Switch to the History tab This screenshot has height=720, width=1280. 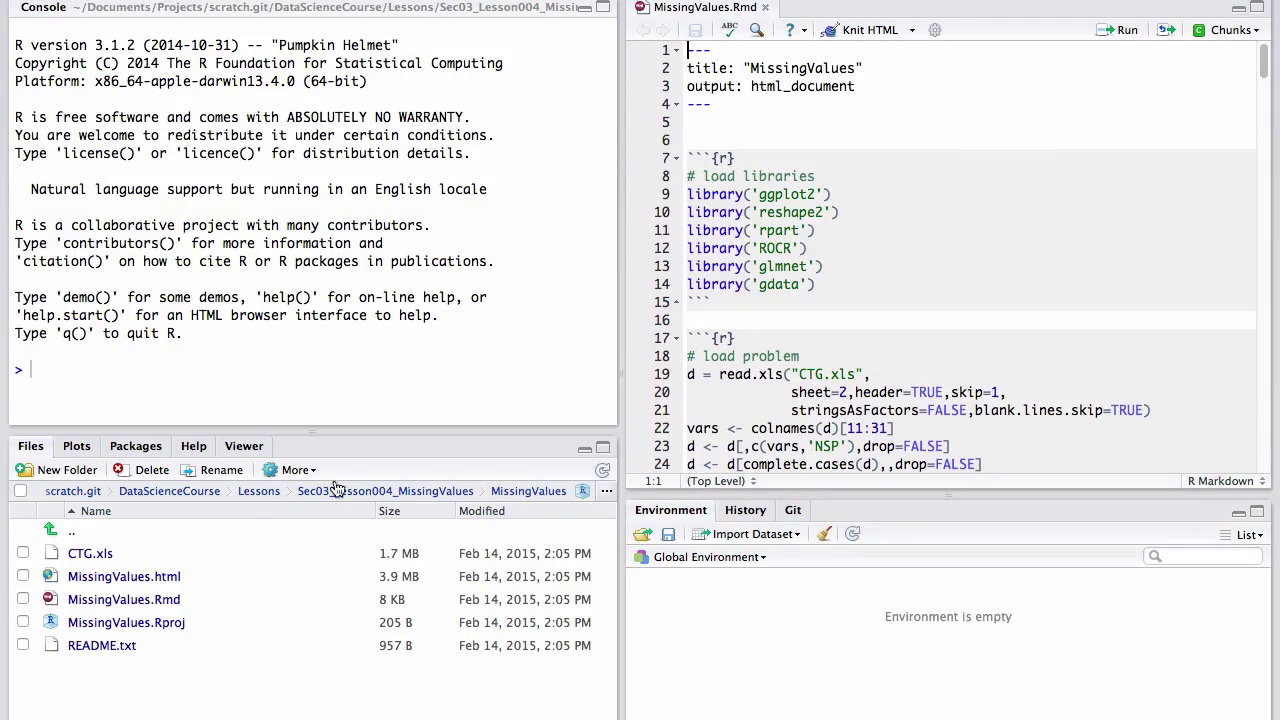[745, 510]
